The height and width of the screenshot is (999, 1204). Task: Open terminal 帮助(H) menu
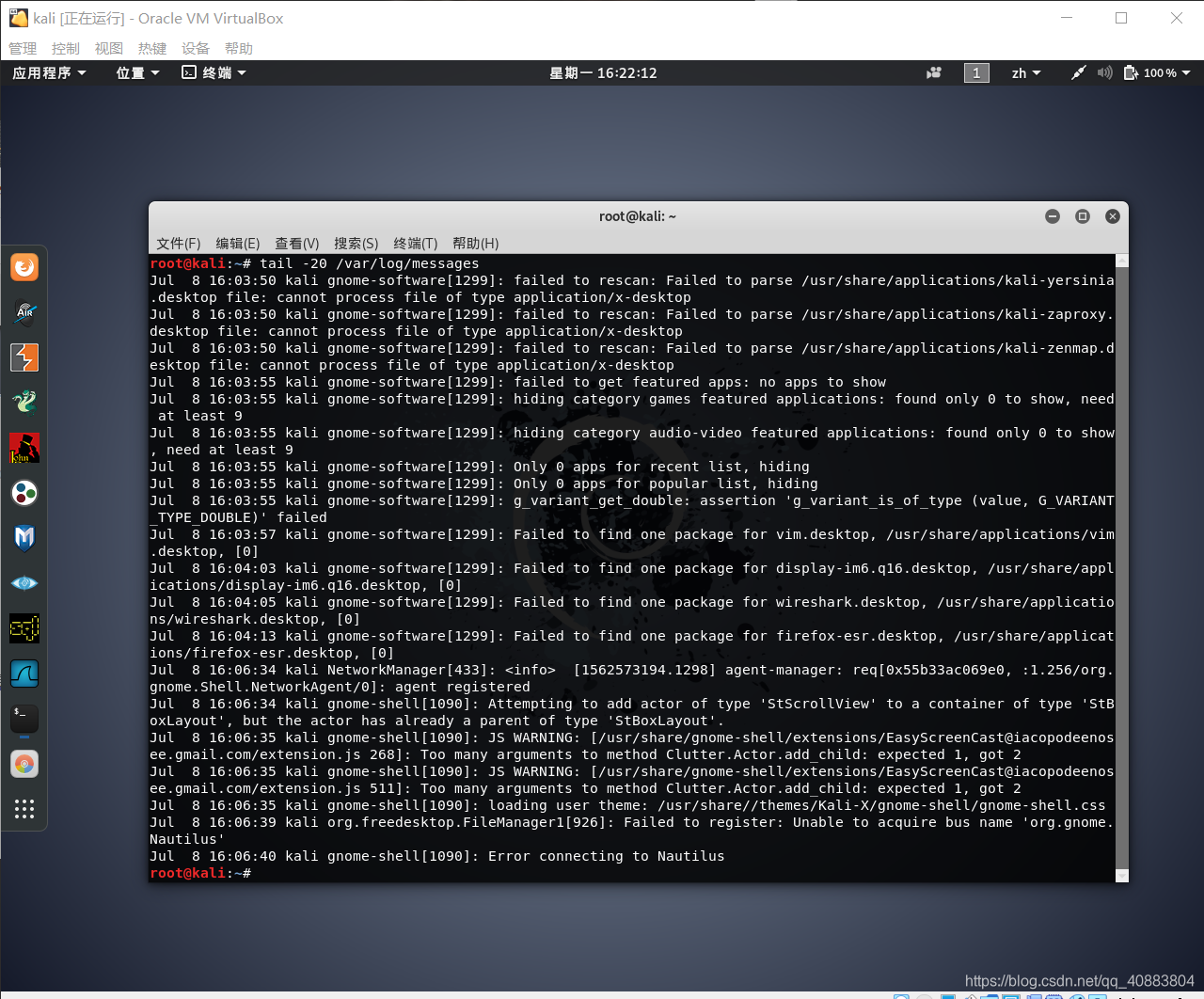pyautogui.click(x=475, y=243)
